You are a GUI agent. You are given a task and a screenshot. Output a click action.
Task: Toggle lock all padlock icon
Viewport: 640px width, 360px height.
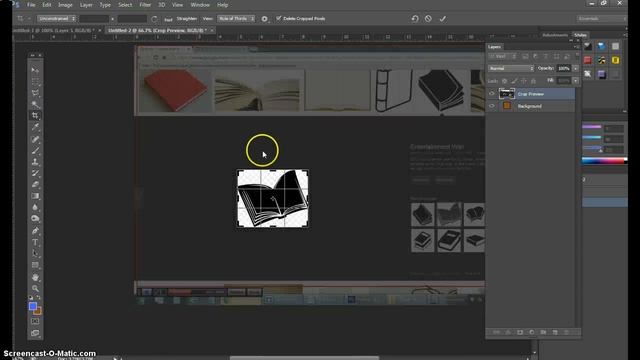(533, 81)
